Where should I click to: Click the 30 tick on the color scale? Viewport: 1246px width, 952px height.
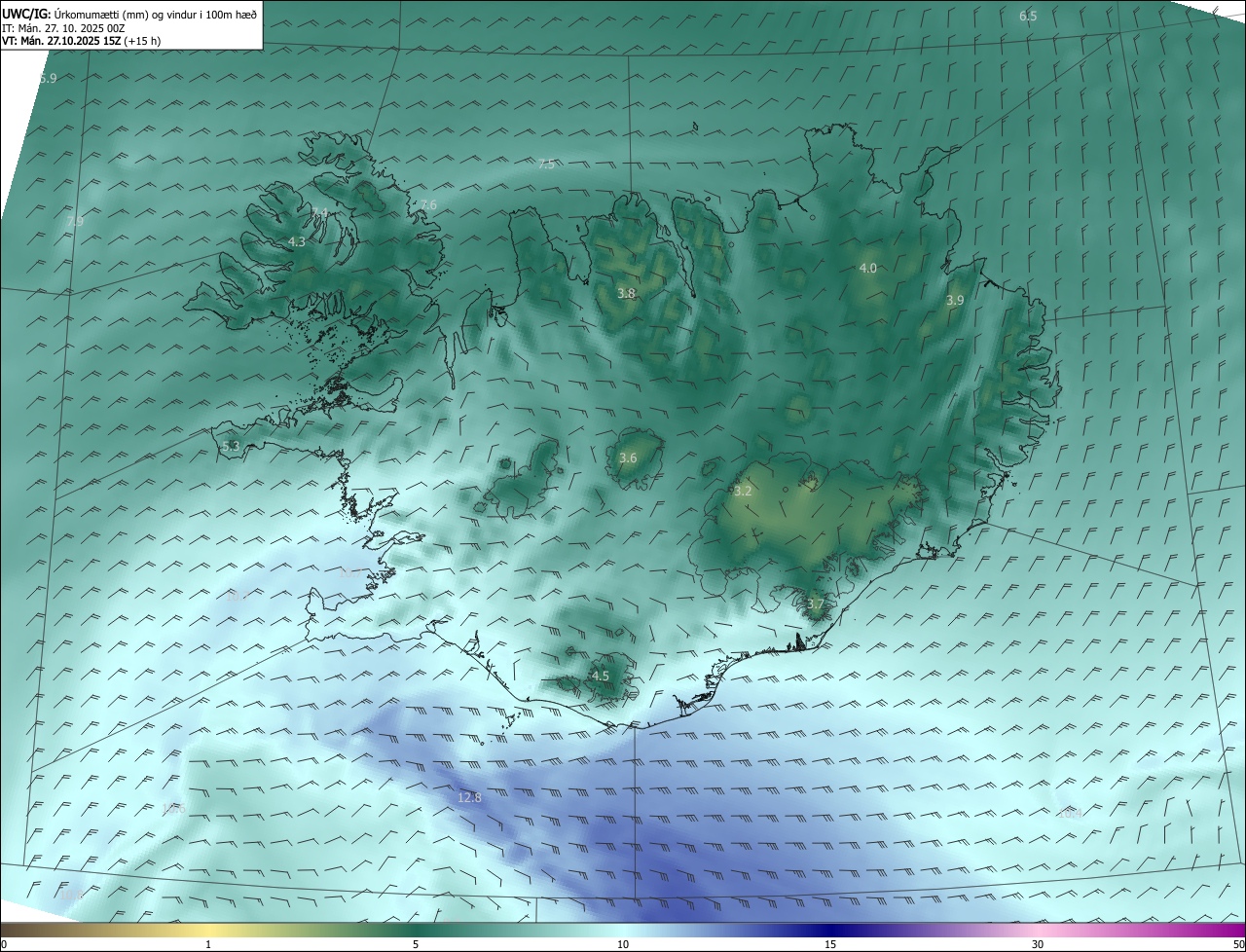pyautogui.click(x=1038, y=944)
